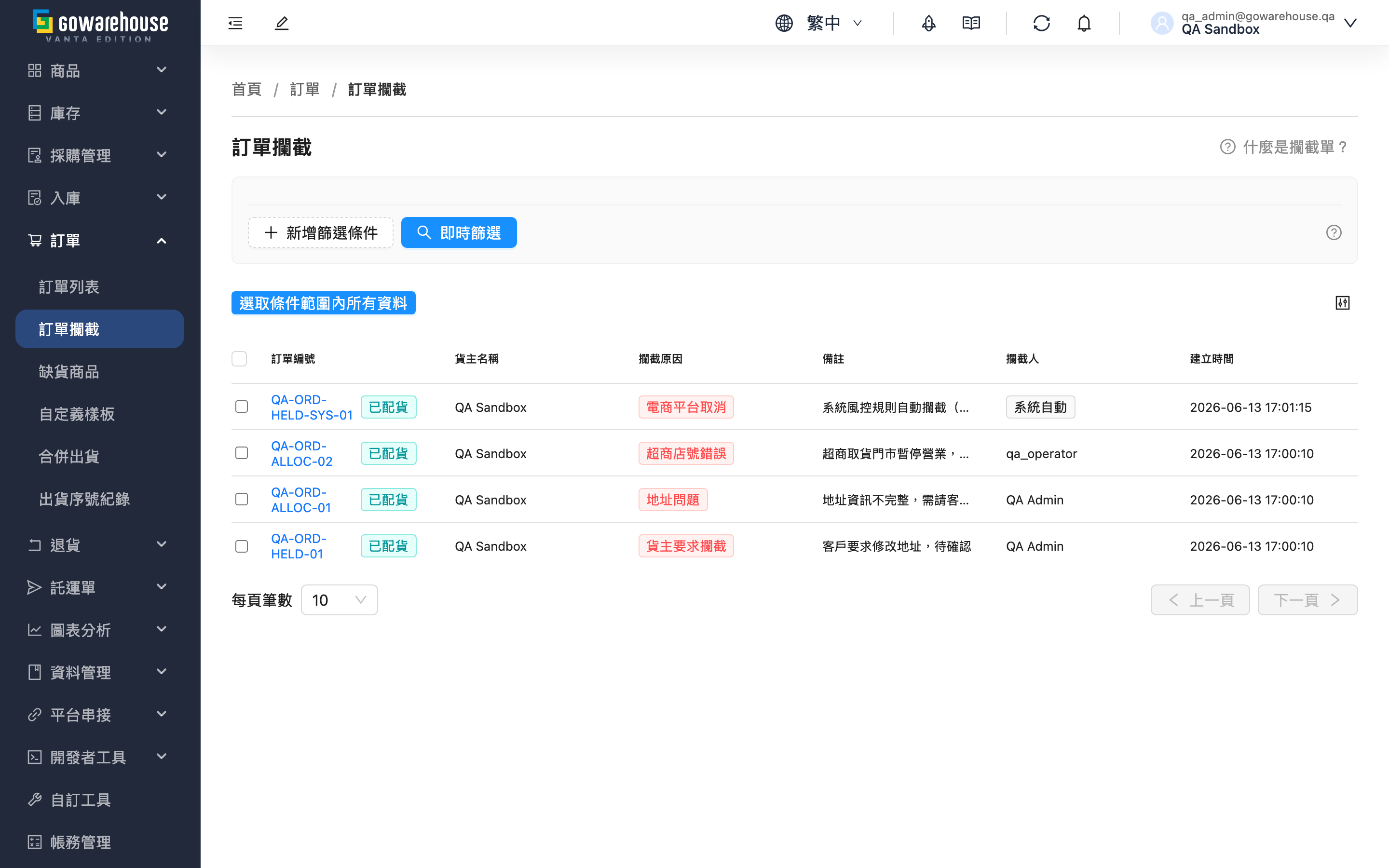
Task: Click the 貨主要求攔截 reason tag
Action: pos(686,546)
